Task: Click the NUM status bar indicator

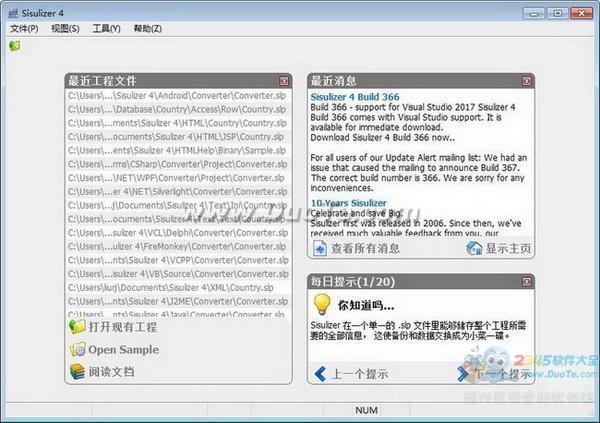Action: tap(367, 410)
